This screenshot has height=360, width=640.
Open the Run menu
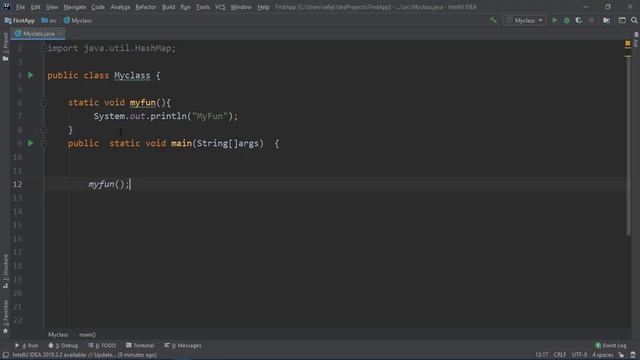pyautogui.click(x=185, y=7)
